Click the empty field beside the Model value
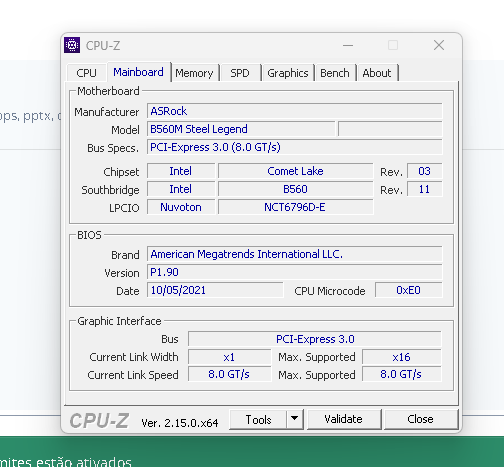The width and height of the screenshot is (504, 467). coord(390,129)
